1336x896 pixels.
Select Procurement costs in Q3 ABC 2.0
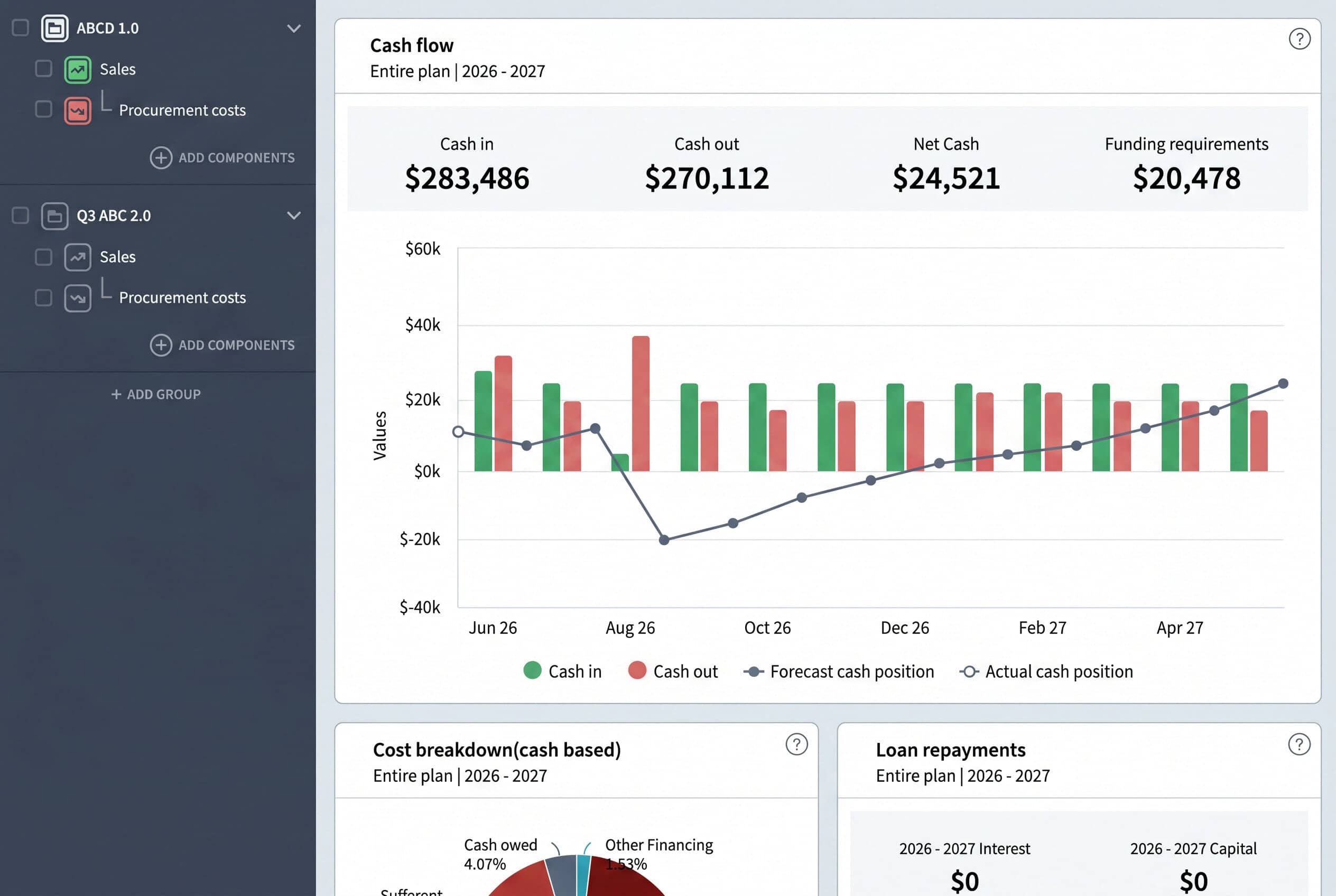pos(182,298)
